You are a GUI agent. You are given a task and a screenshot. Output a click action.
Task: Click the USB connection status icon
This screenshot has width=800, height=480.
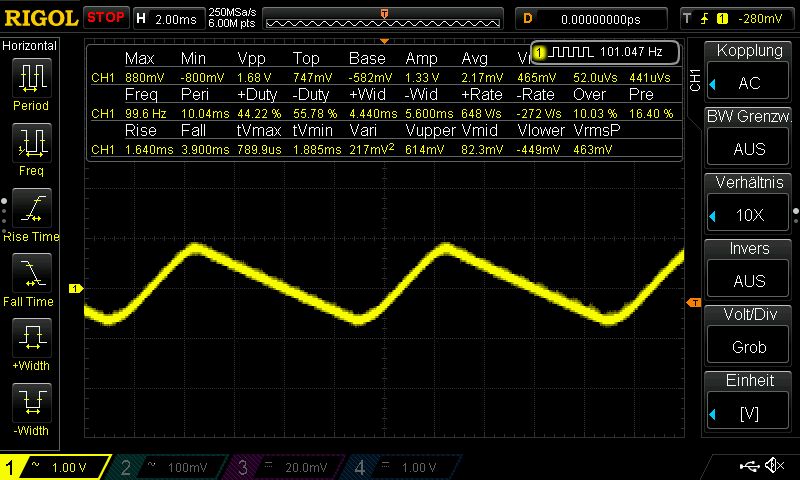click(x=749, y=465)
